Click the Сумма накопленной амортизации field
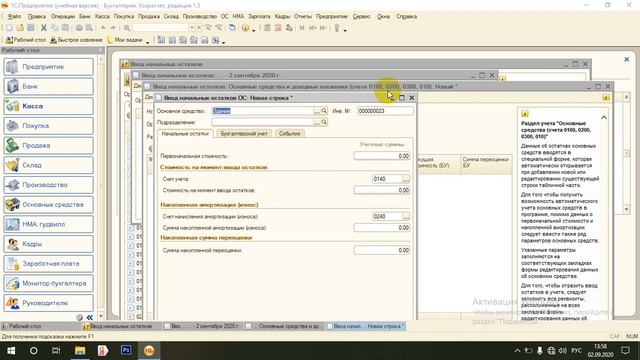640x360 pixels. click(382, 228)
